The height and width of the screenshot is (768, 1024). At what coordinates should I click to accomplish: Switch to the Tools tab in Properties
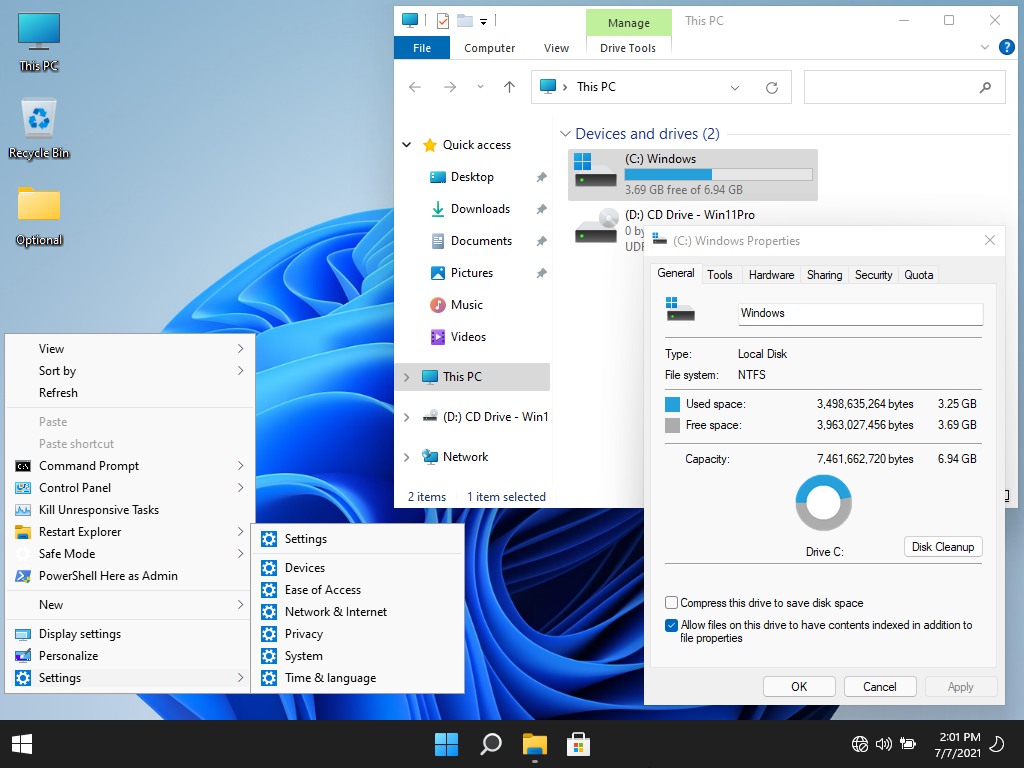tap(720, 275)
